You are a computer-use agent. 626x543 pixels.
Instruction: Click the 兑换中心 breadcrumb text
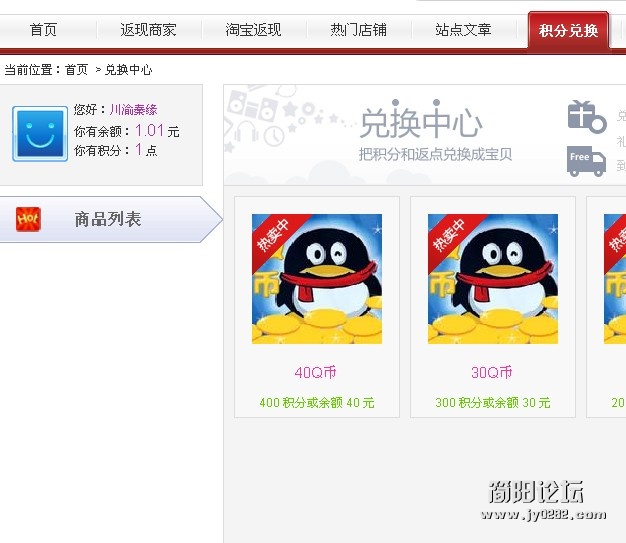tap(129, 70)
